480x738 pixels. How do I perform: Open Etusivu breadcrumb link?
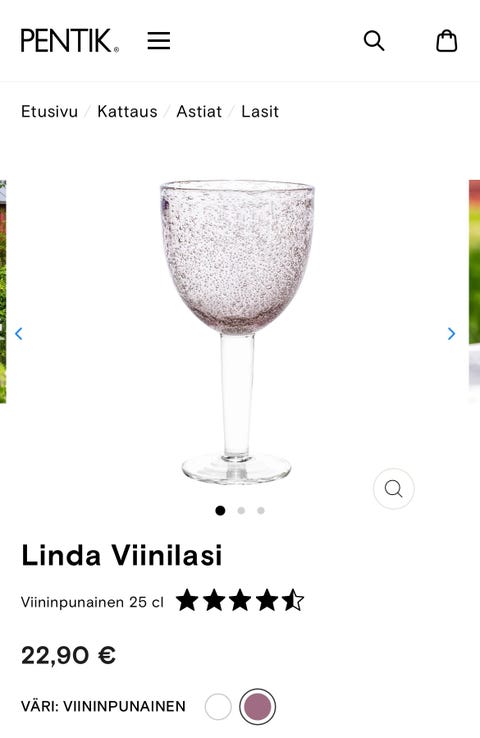(49, 112)
